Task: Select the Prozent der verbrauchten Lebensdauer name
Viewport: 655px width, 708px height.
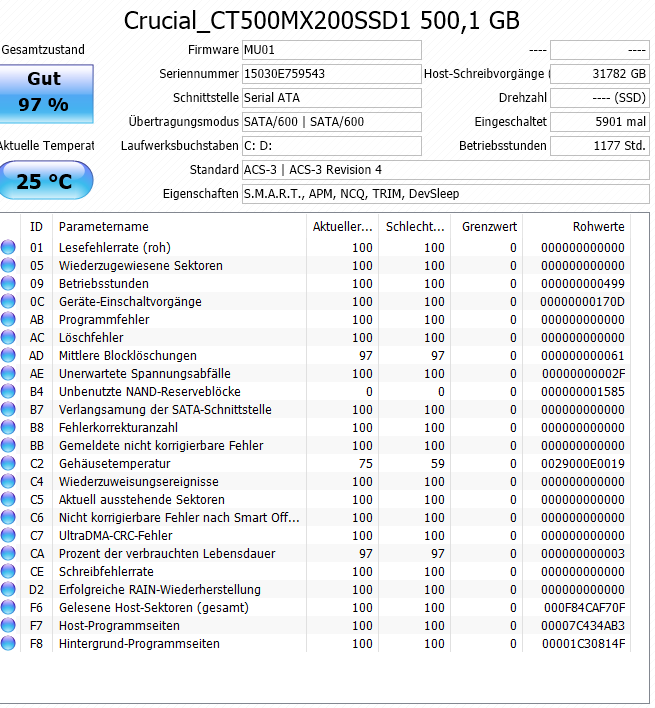Action: pos(167,554)
